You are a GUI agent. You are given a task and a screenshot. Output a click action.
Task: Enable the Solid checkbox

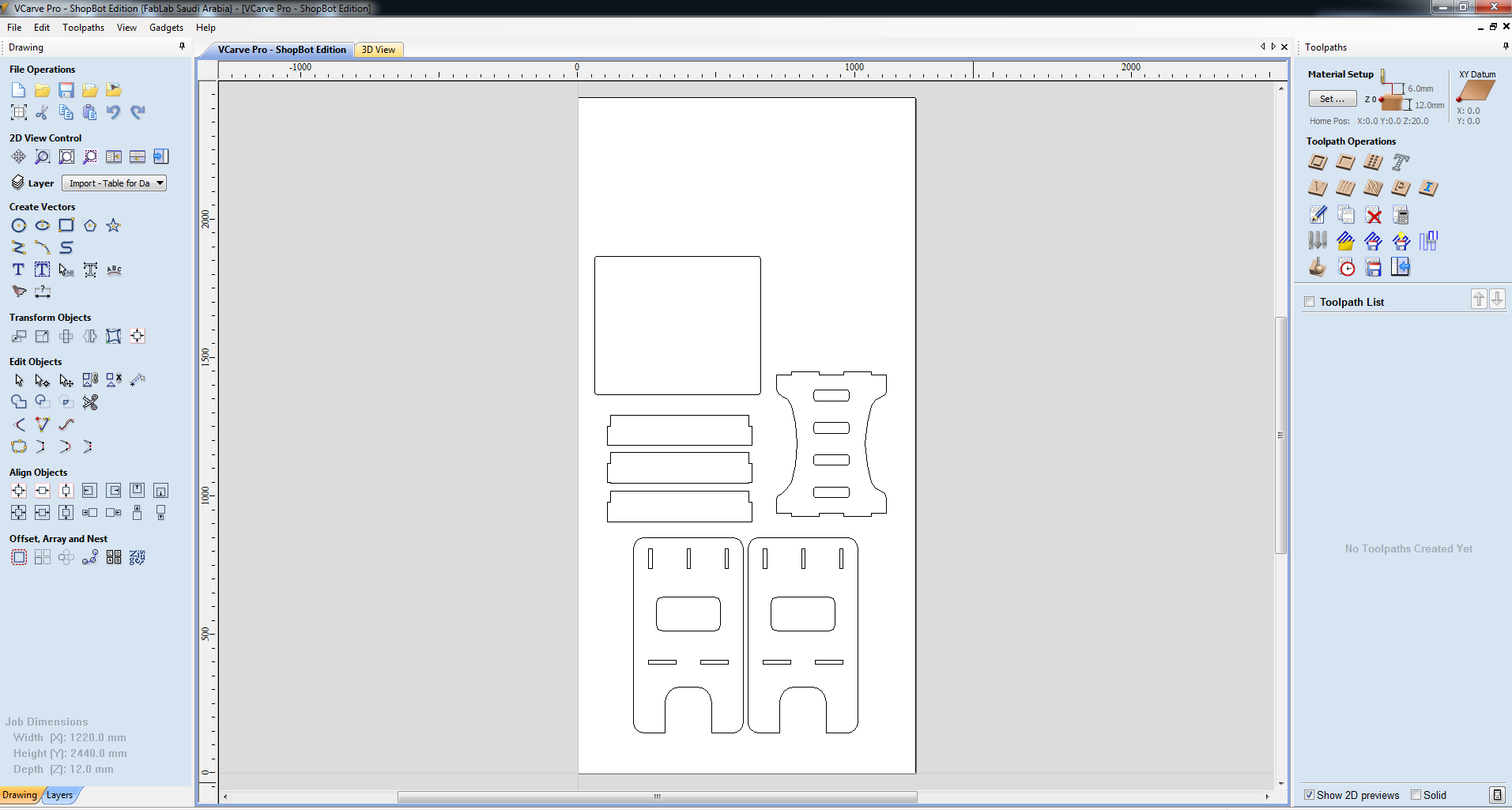(1416, 795)
